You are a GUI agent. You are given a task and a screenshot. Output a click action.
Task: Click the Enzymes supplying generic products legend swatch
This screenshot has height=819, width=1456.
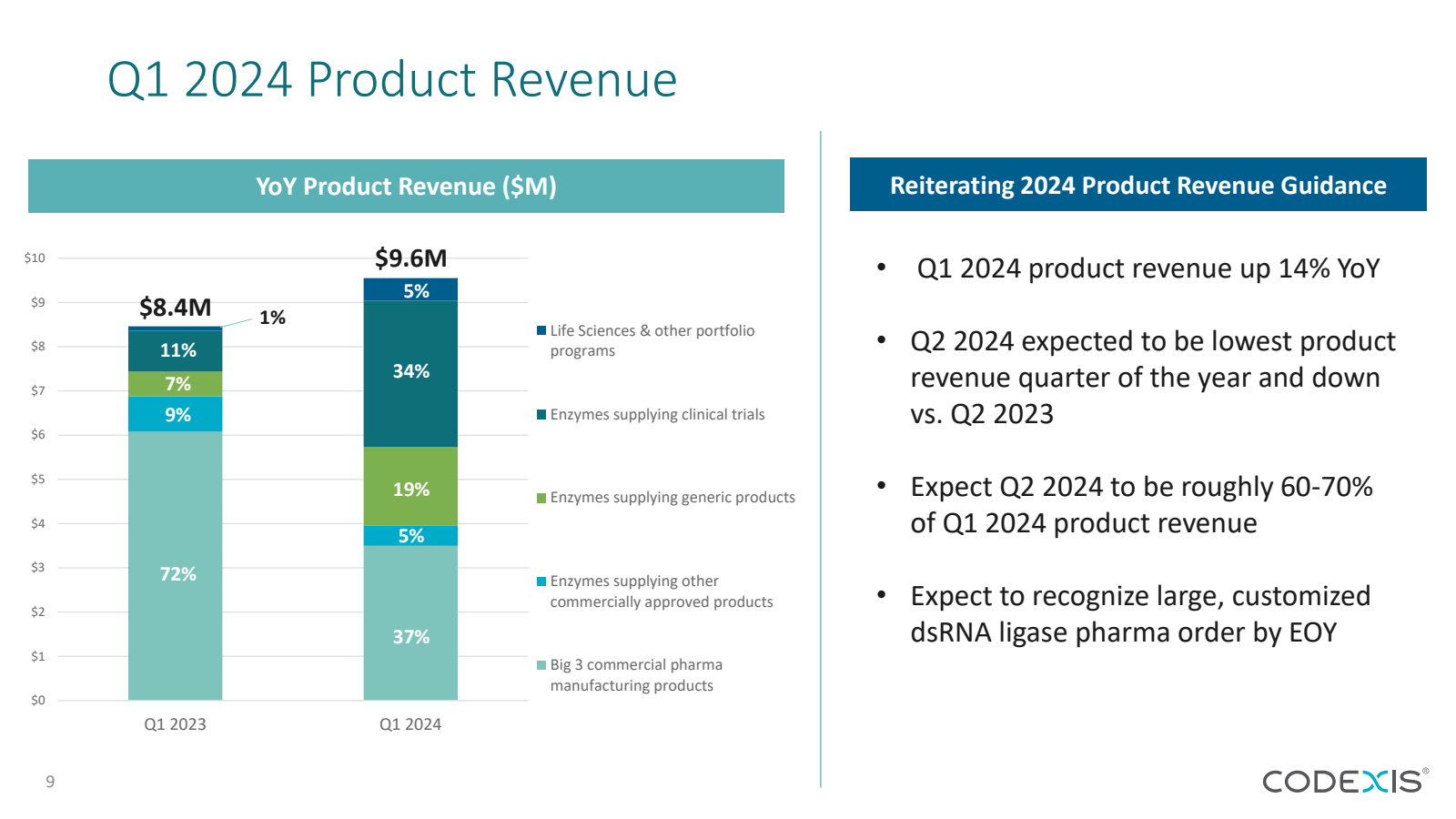tap(541, 498)
